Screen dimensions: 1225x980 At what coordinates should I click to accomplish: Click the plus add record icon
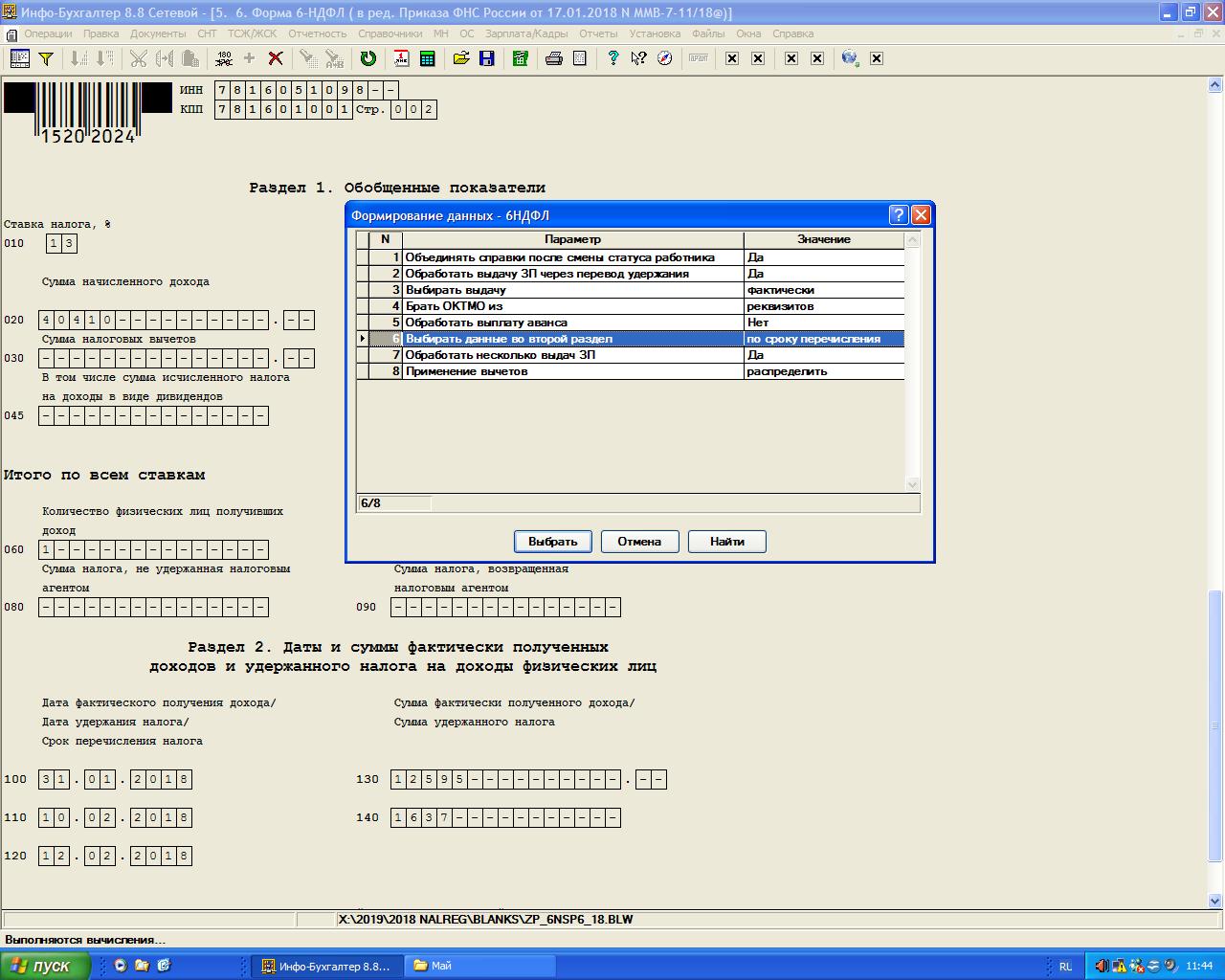point(250,58)
